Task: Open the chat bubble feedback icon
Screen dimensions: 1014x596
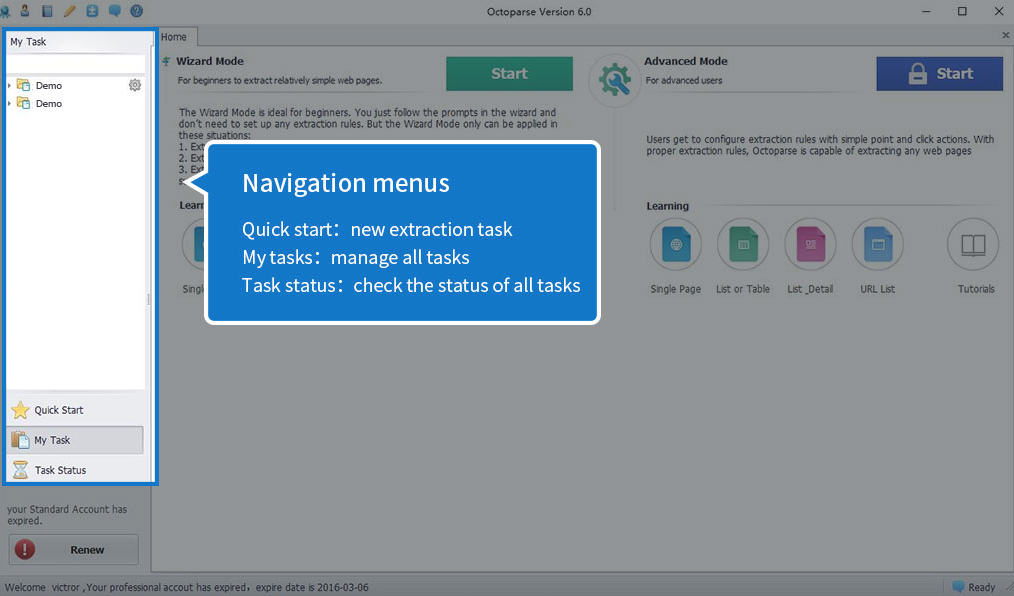Action: (x=114, y=11)
